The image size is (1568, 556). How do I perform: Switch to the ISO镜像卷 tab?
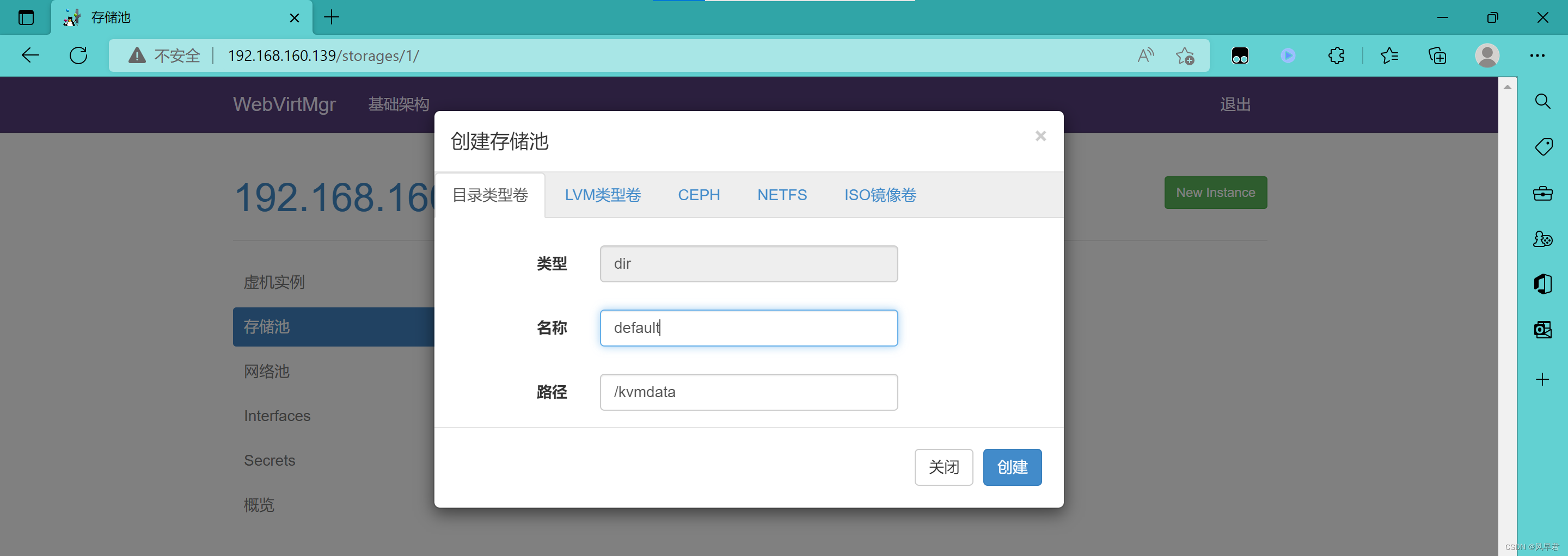tap(880, 195)
